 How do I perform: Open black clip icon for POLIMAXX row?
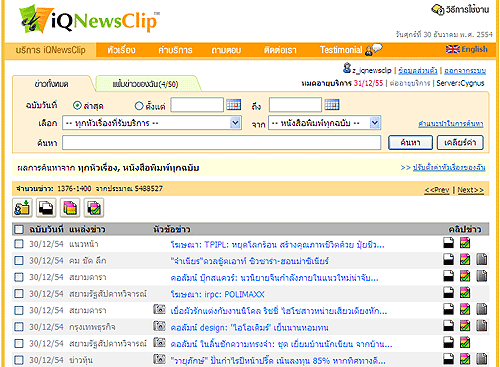(448, 293)
